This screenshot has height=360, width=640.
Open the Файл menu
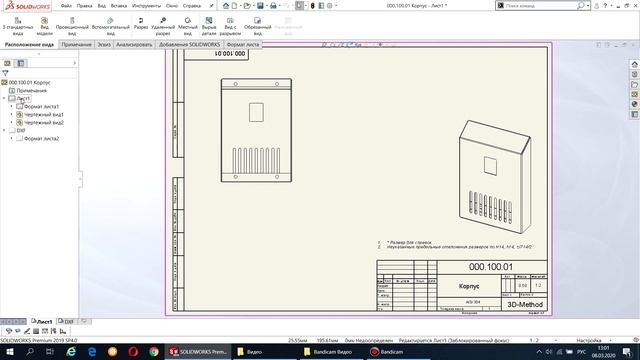(x=66, y=6)
